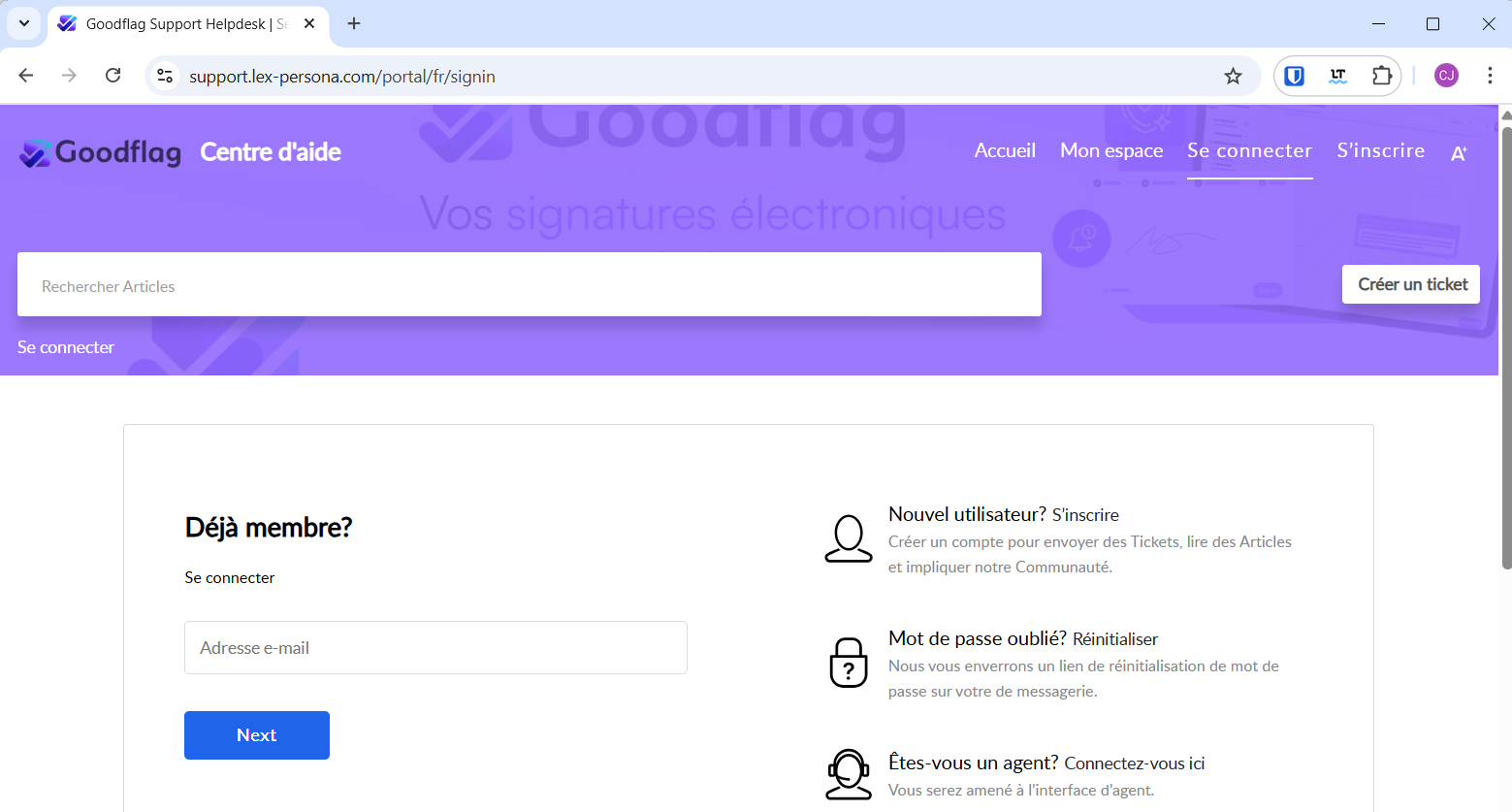Click the new user person icon
The image size is (1512, 812).
849,538
